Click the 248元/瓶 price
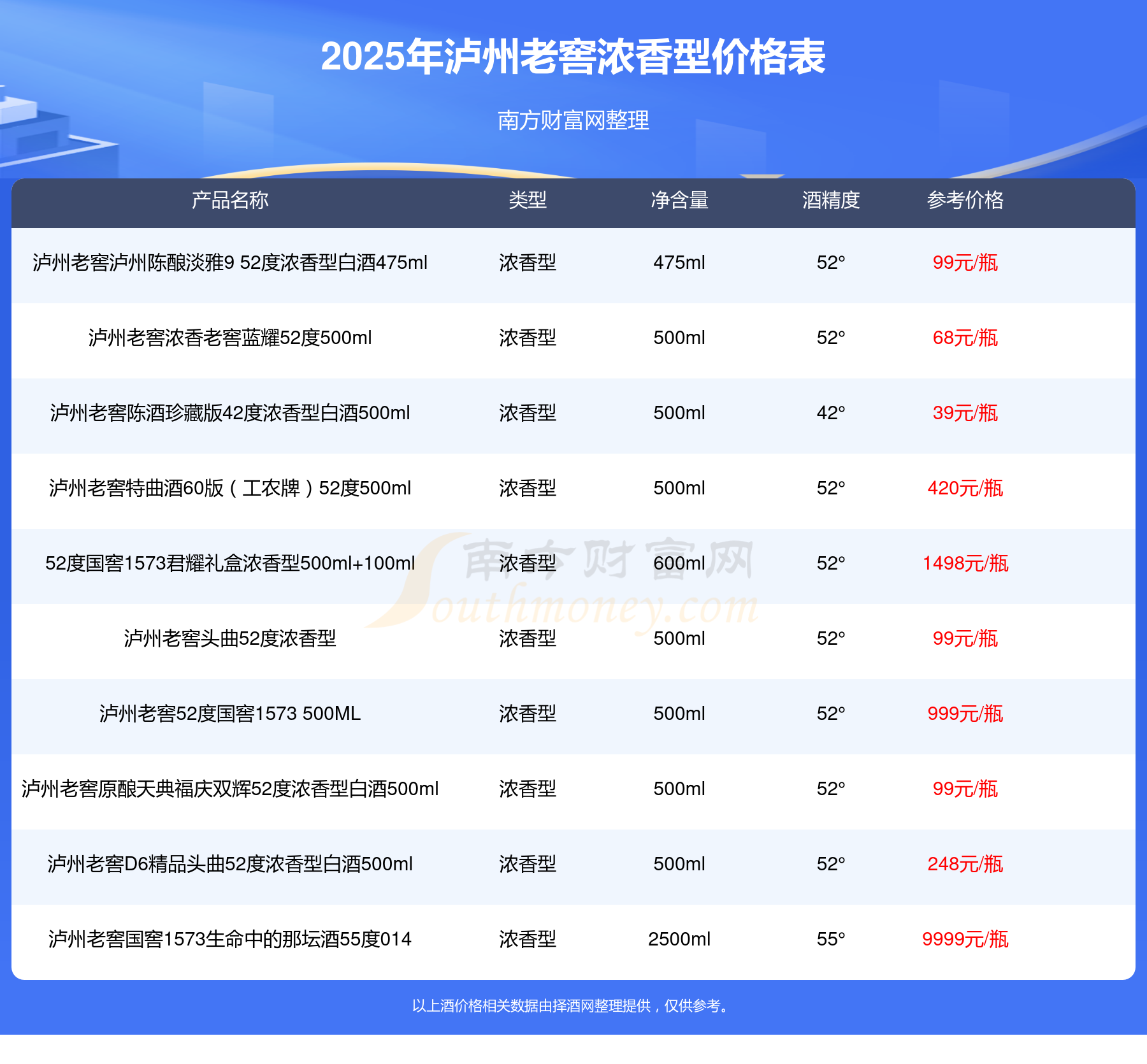The height and width of the screenshot is (1064, 1147). point(965,864)
